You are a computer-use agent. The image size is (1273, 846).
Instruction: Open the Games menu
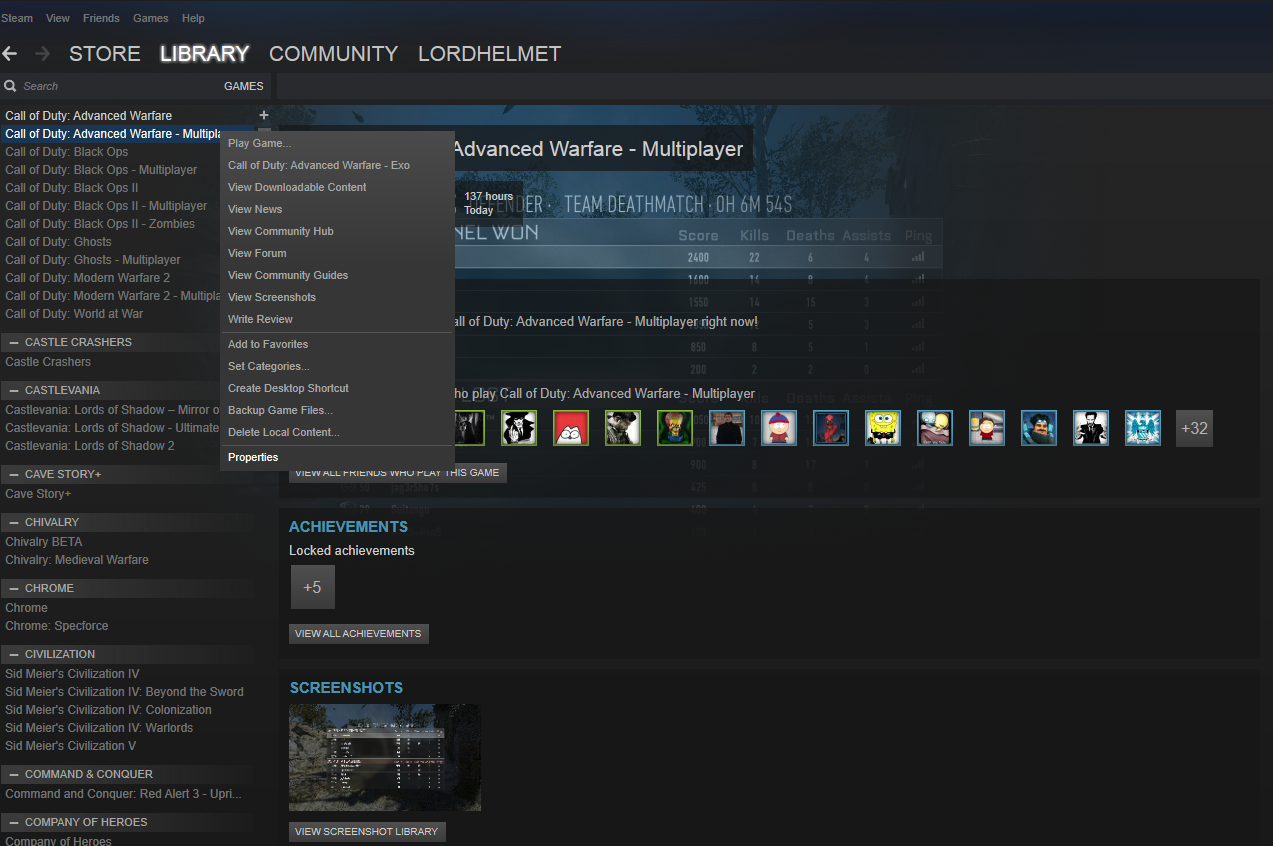151,18
